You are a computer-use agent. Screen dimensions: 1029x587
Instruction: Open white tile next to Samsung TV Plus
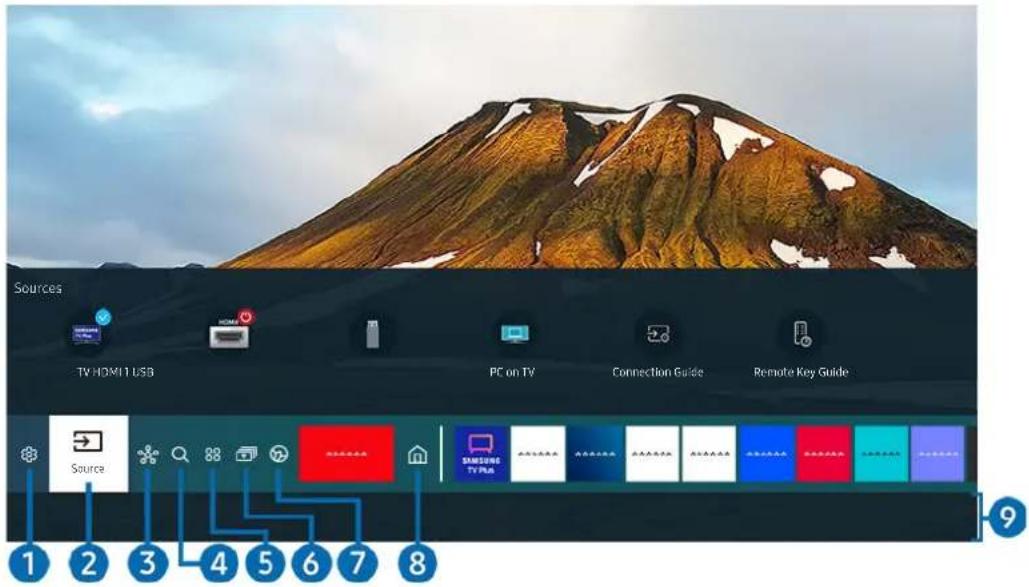tap(538, 454)
